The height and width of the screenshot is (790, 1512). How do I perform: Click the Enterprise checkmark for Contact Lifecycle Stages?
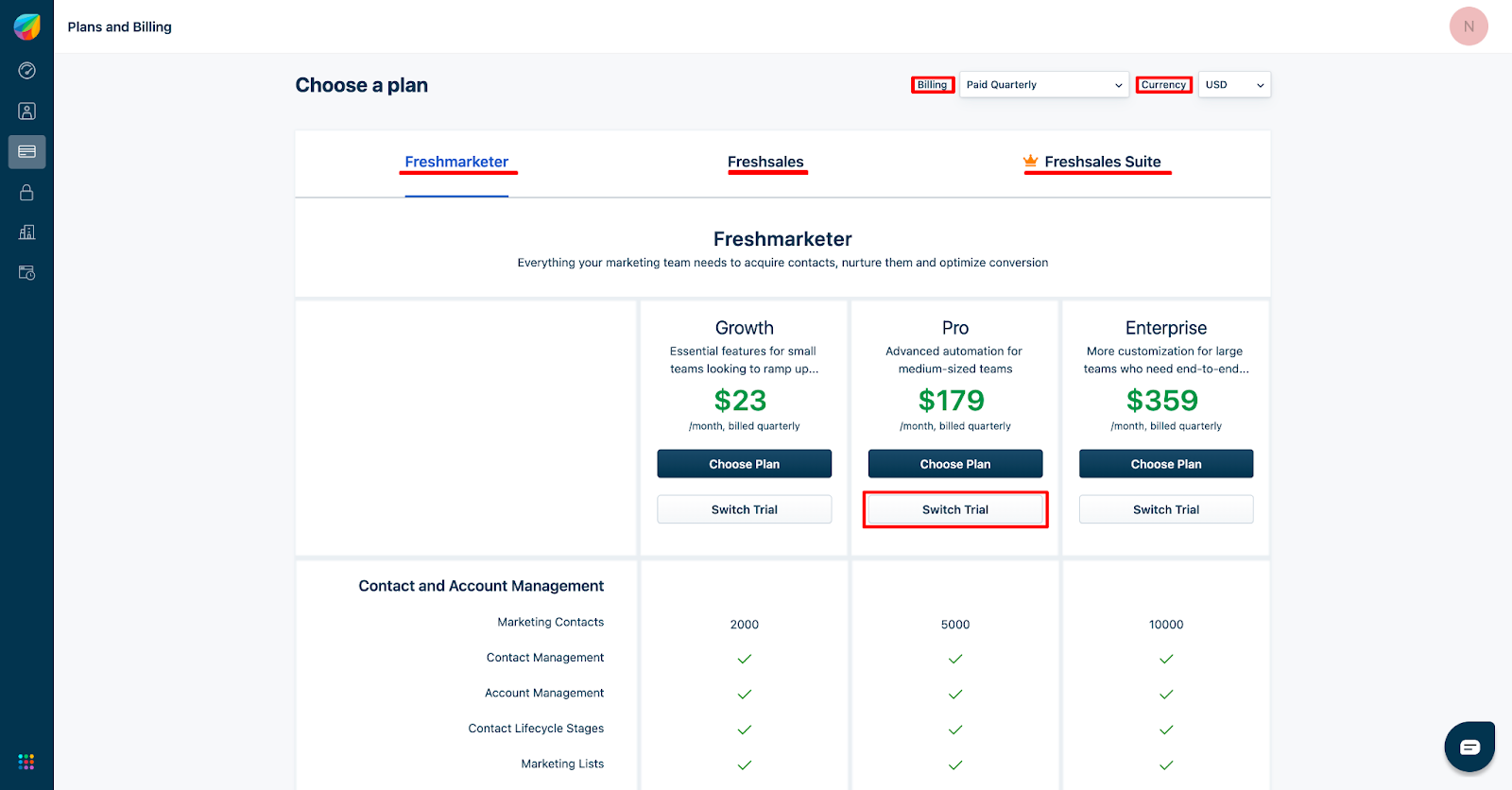[x=1166, y=730]
